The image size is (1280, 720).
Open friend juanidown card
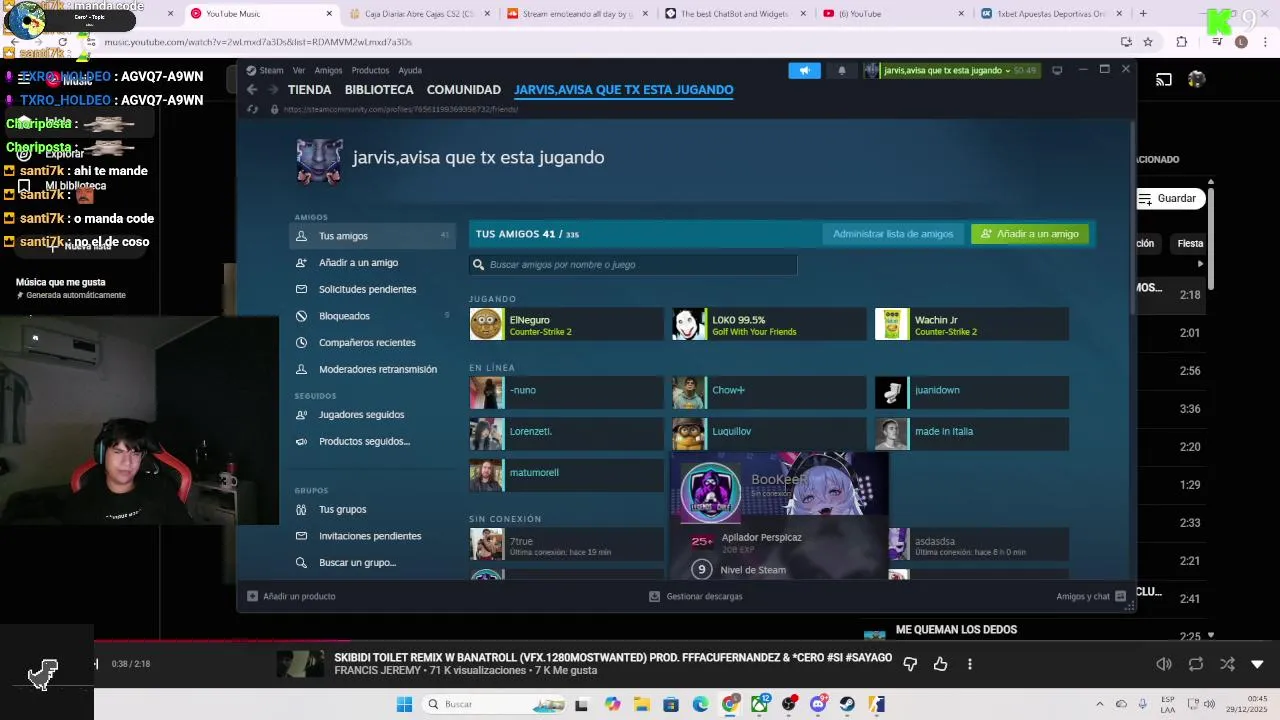coord(972,392)
